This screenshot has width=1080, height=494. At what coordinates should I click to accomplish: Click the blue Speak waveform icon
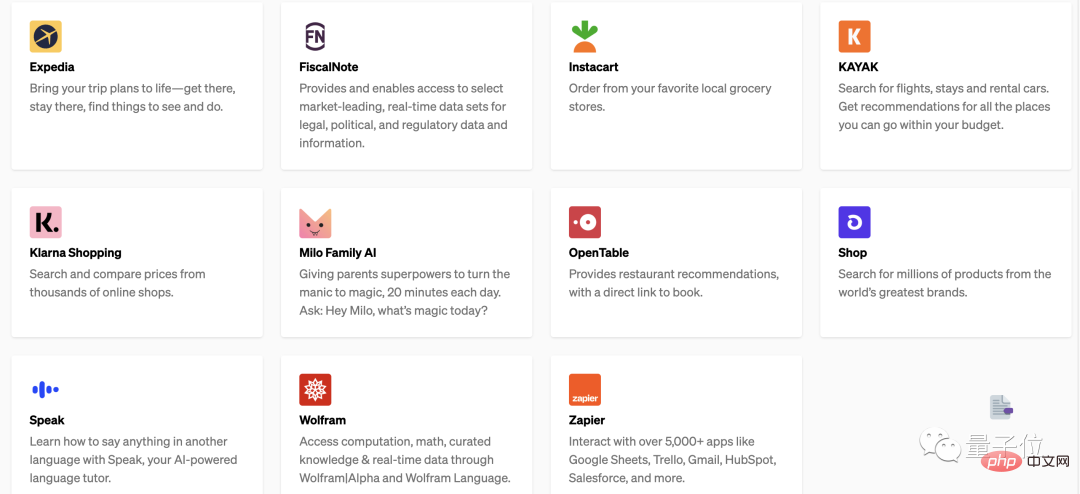(x=45, y=389)
